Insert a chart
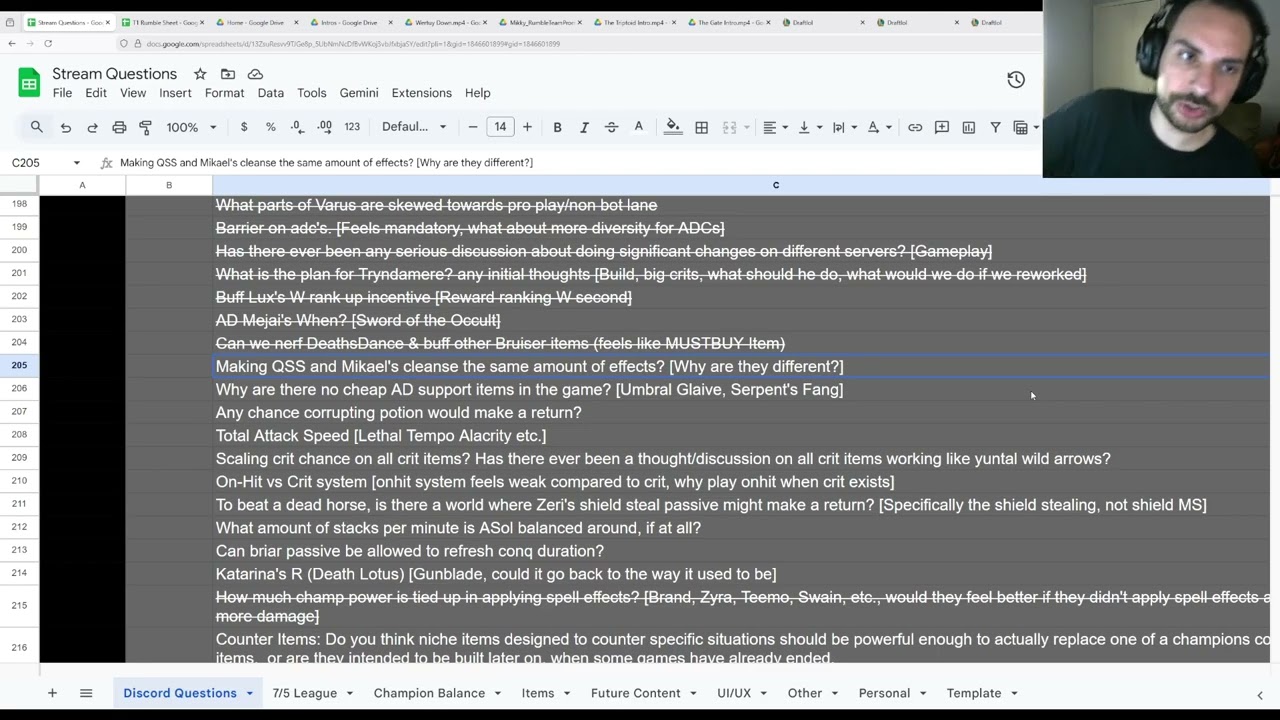The image size is (1280, 720). [x=968, y=127]
